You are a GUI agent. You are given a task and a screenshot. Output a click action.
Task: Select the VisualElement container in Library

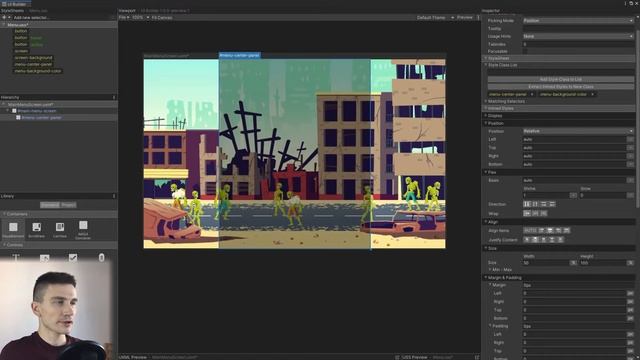[13, 229]
